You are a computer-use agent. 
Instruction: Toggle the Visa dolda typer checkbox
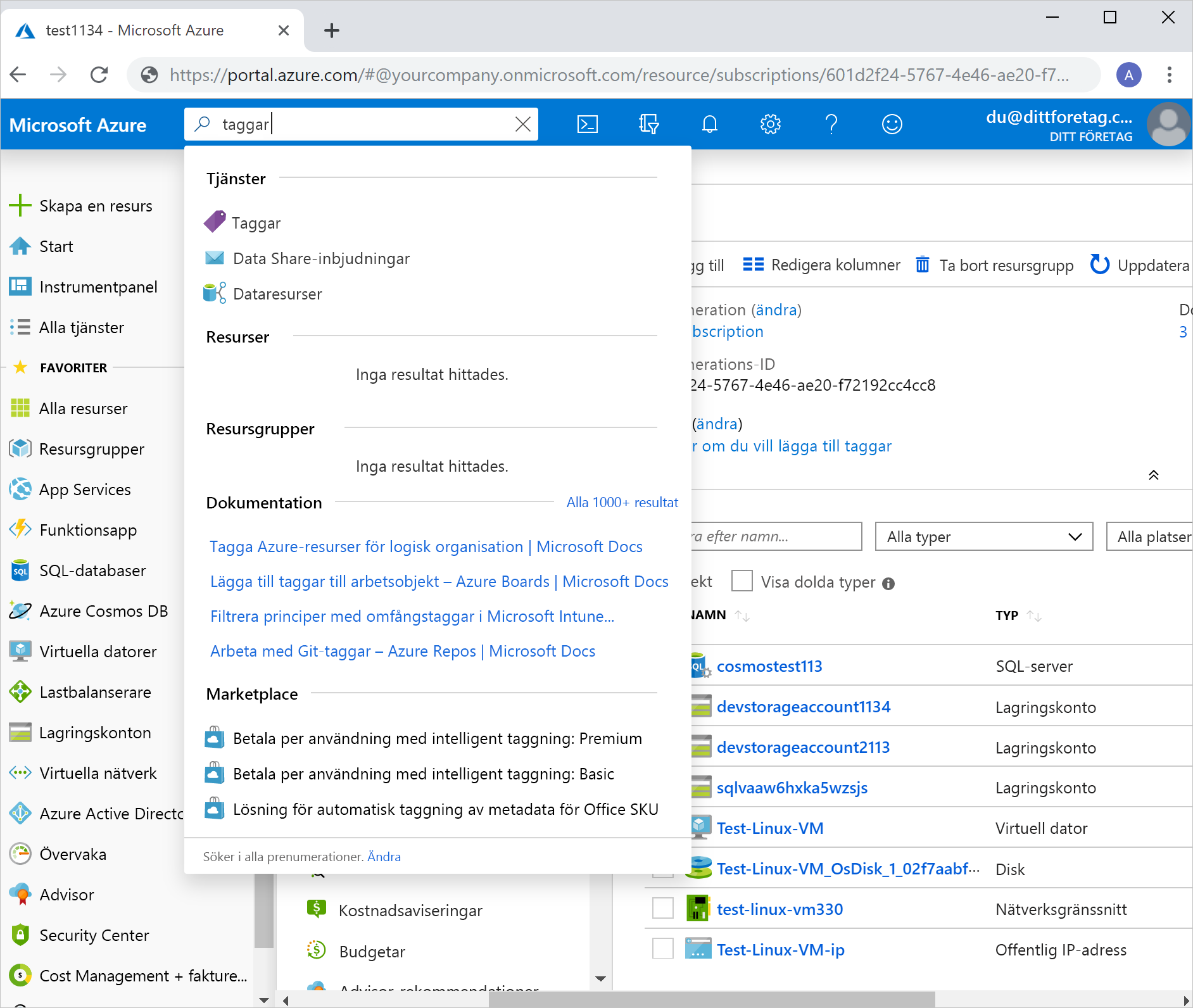pos(742,581)
